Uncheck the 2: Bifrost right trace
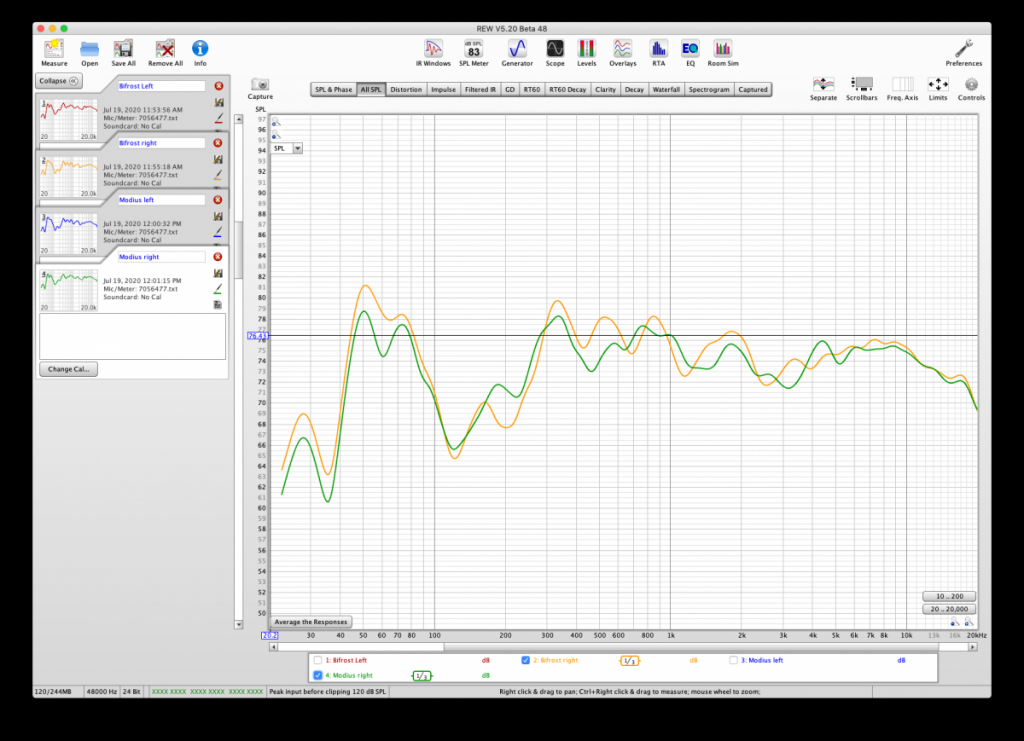The height and width of the screenshot is (741, 1024). tap(525, 660)
